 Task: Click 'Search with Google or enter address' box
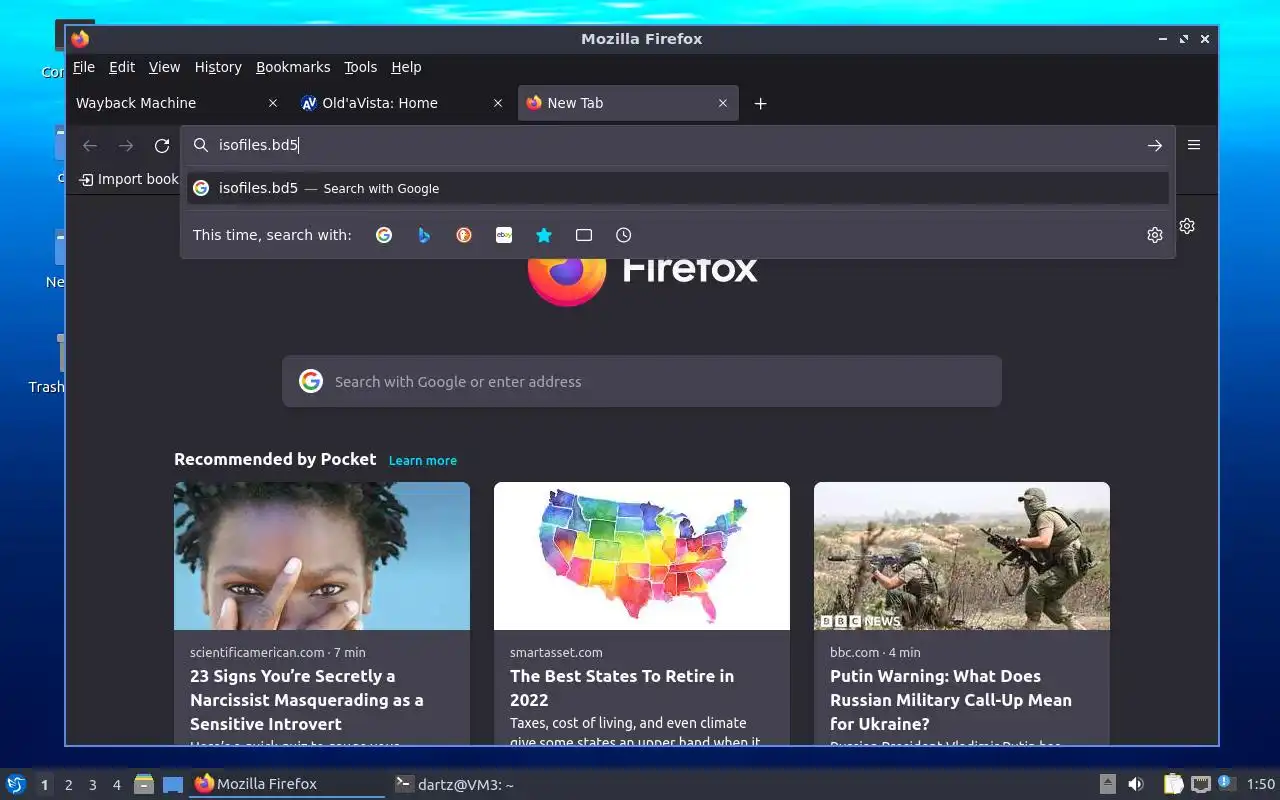point(642,381)
